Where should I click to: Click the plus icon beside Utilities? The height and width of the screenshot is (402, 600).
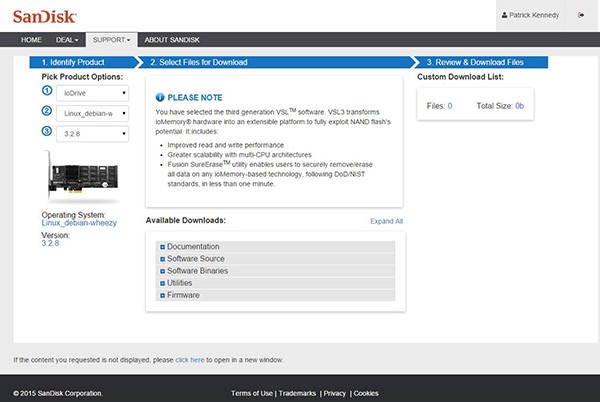pos(162,283)
